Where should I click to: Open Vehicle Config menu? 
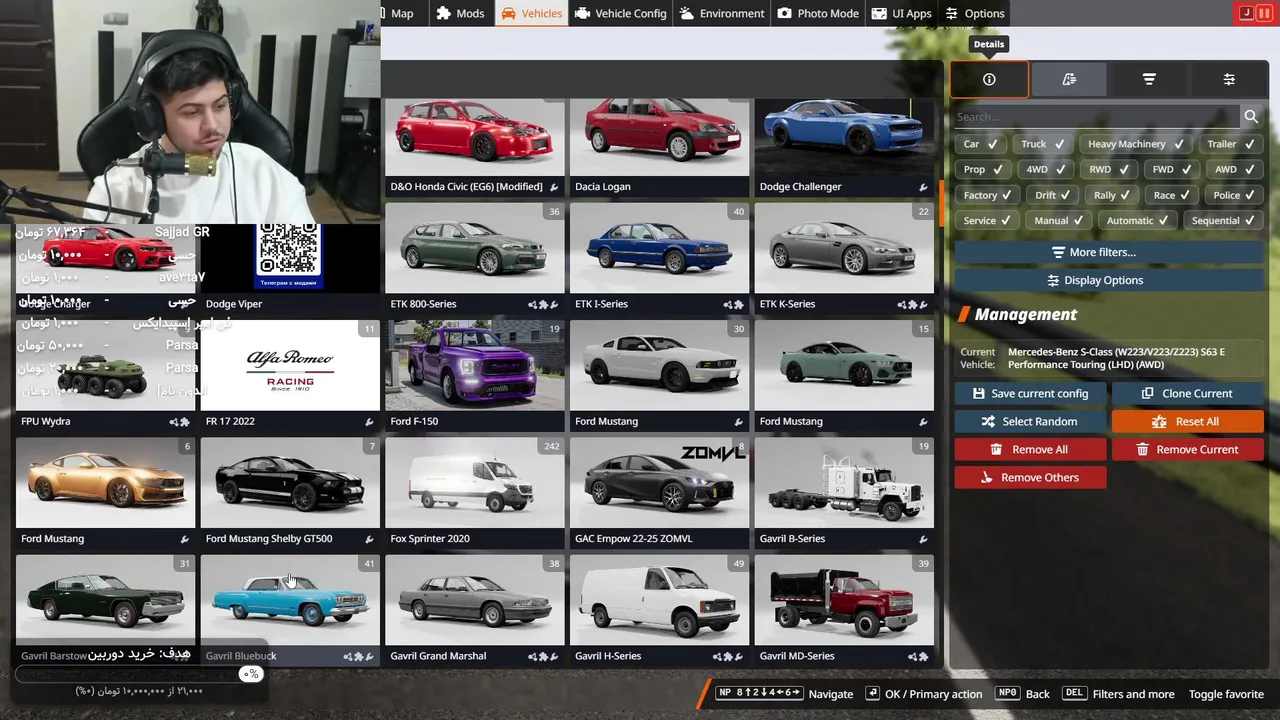tap(621, 13)
